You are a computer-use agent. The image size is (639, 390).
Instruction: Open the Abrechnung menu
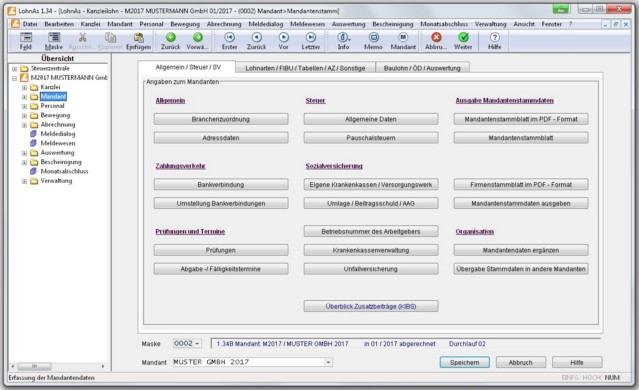coord(224,24)
